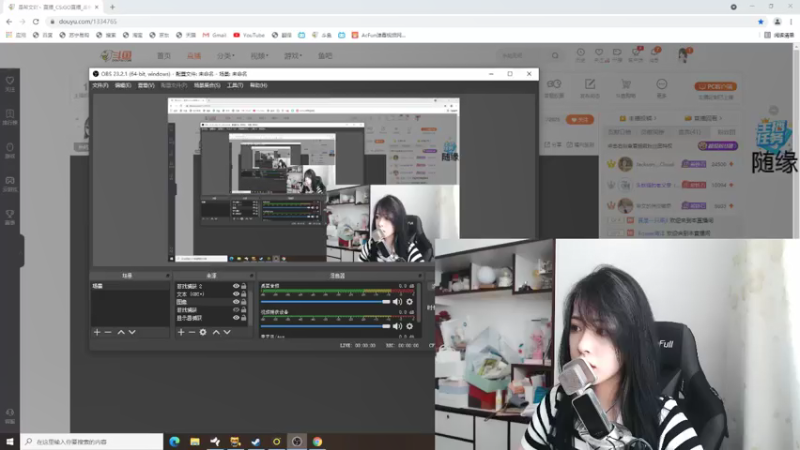Open OBS 工具(T) menu

(x=235, y=85)
